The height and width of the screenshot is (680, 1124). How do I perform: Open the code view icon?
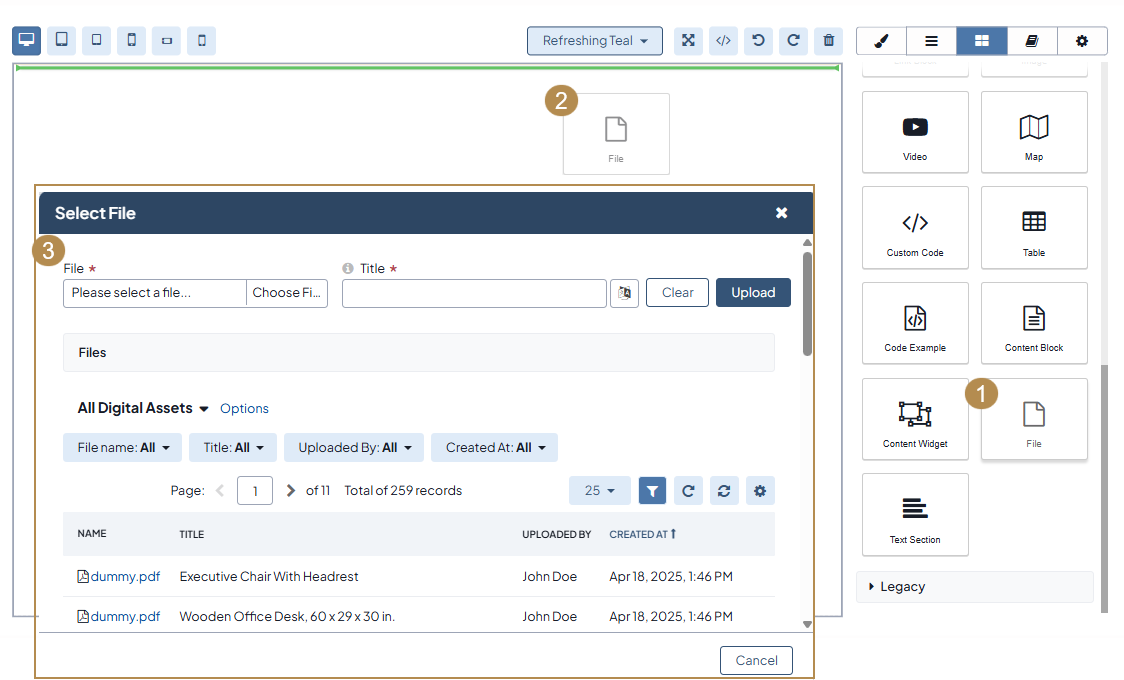coord(723,41)
